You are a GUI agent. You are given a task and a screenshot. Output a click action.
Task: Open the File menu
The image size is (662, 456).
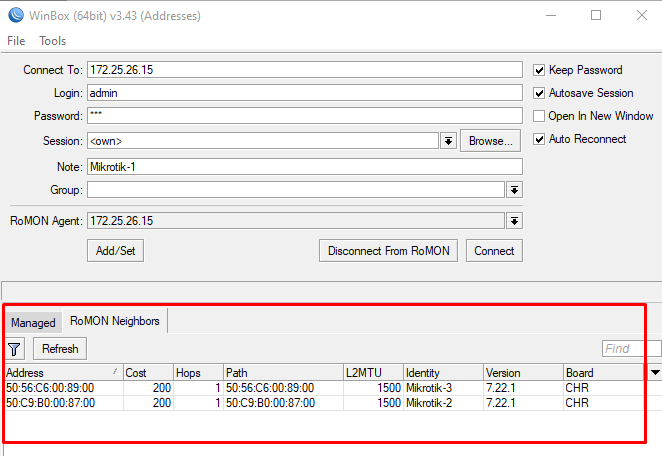tap(16, 41)
